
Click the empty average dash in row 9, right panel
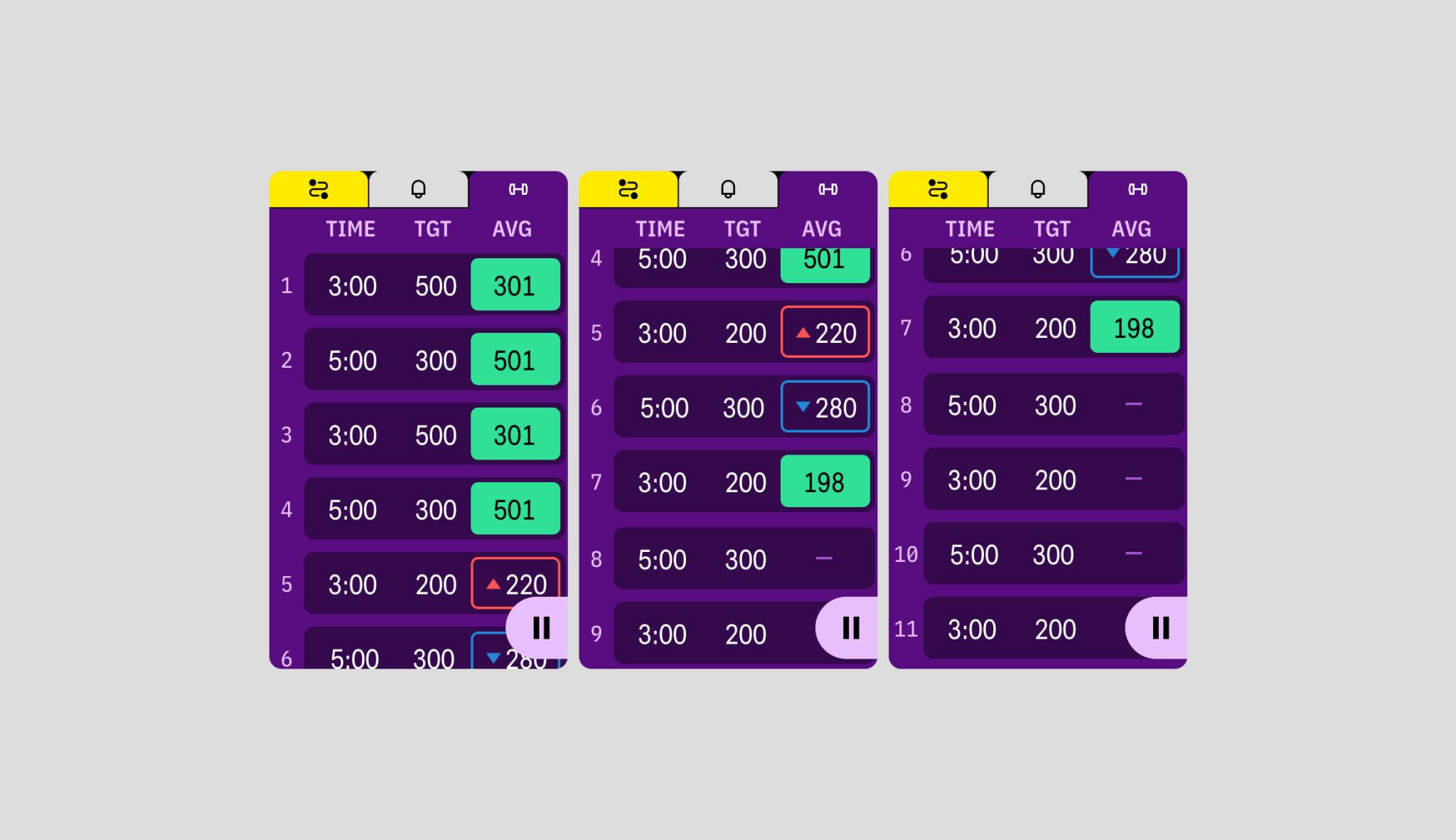[x=1134, y=479]
